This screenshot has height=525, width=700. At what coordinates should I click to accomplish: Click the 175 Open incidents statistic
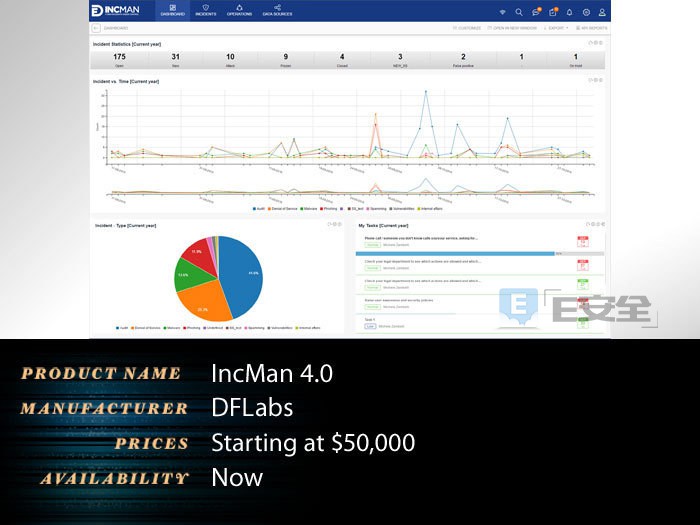tap(119, 60)
